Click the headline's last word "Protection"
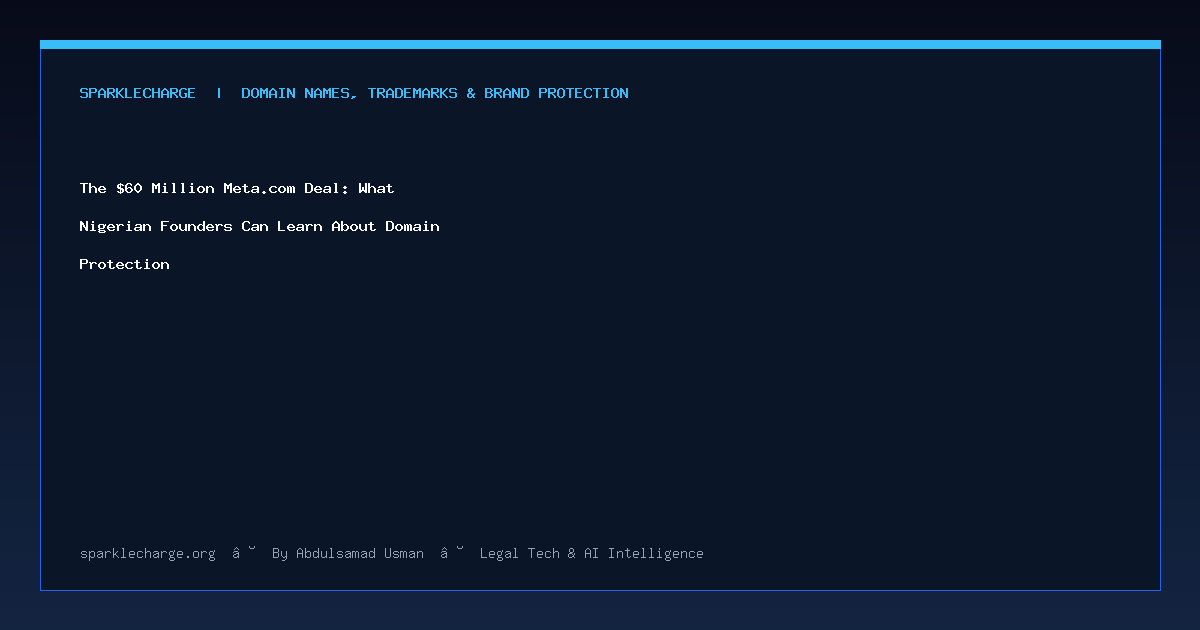Viewport: 1200px width, 630px height. 125,264
